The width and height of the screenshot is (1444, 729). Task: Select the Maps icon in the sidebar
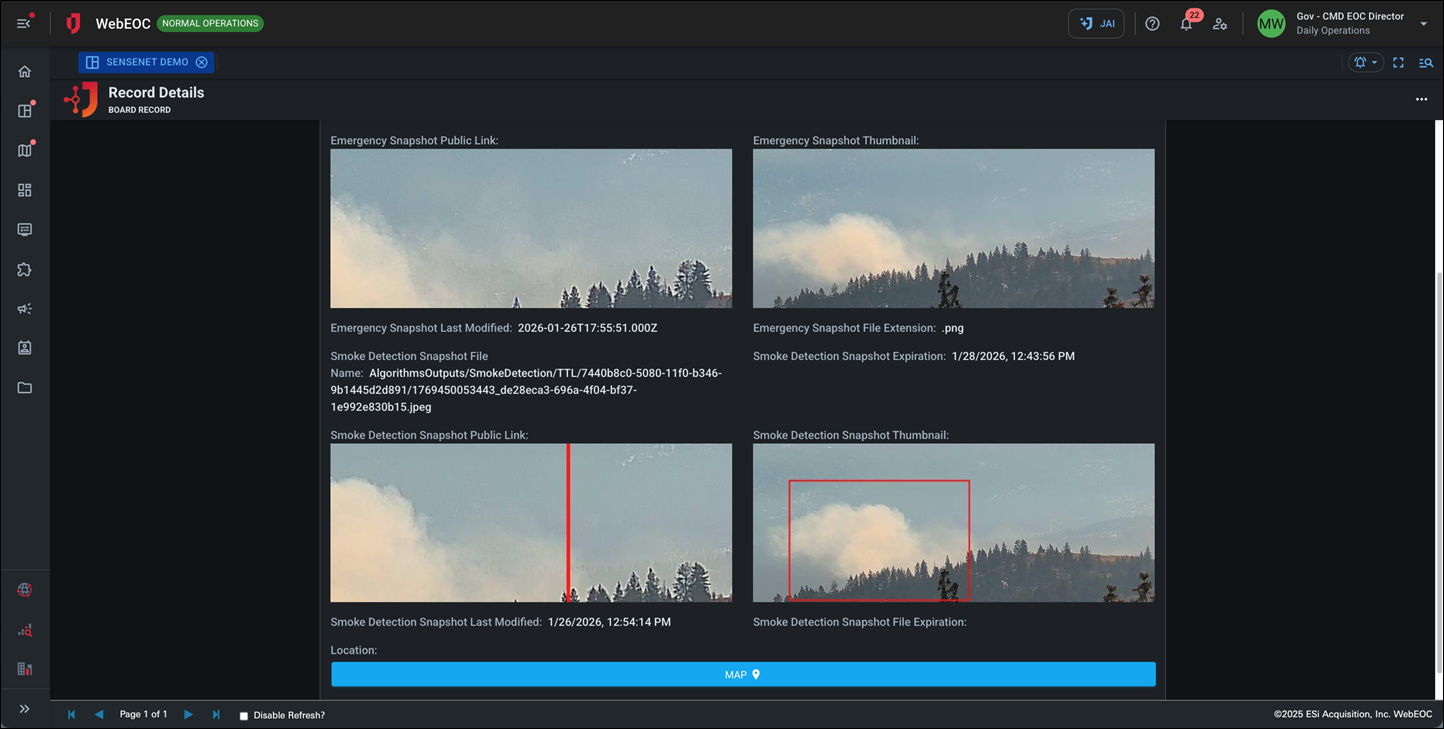[24, 150]
